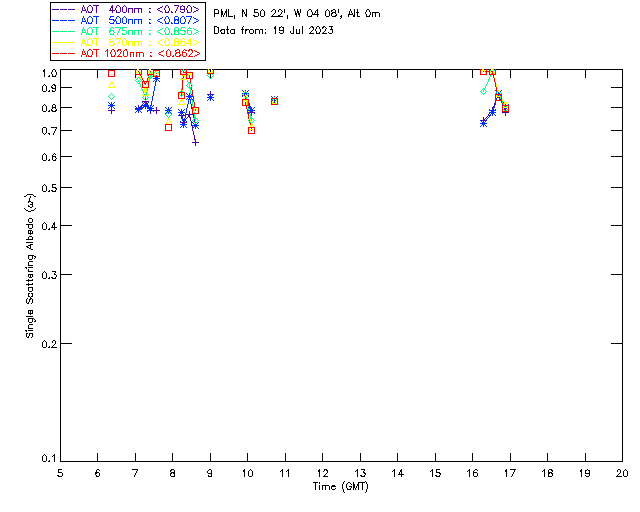Click the 'Data from: 19 Jul 2023' label
The height and width of the screenshot is (512, 640).
click(273, 31)
